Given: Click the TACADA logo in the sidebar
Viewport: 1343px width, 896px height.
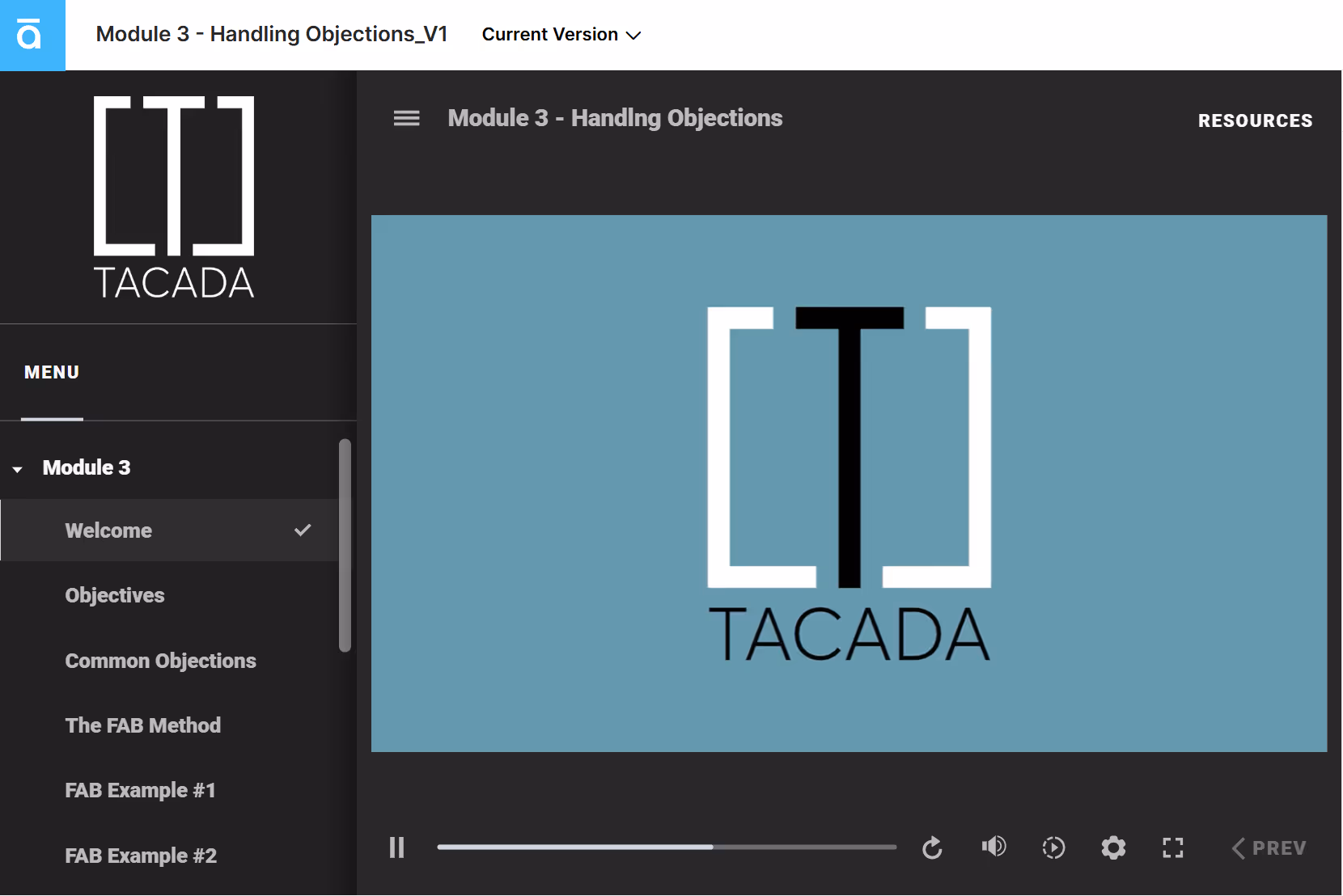Looking at the screenshot, I should click(x=173, y=197).
